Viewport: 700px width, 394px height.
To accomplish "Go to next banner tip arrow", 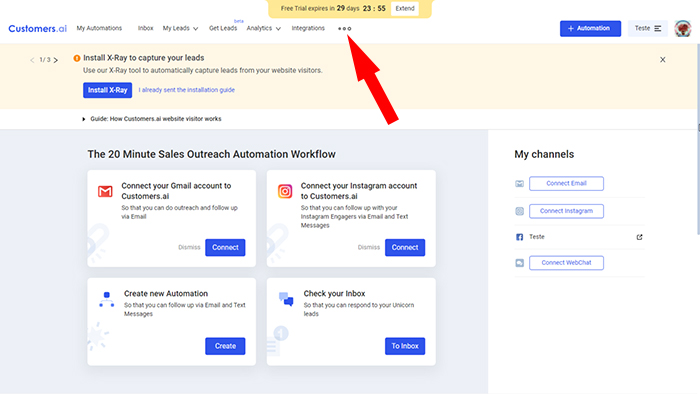I will coord(56,60).
